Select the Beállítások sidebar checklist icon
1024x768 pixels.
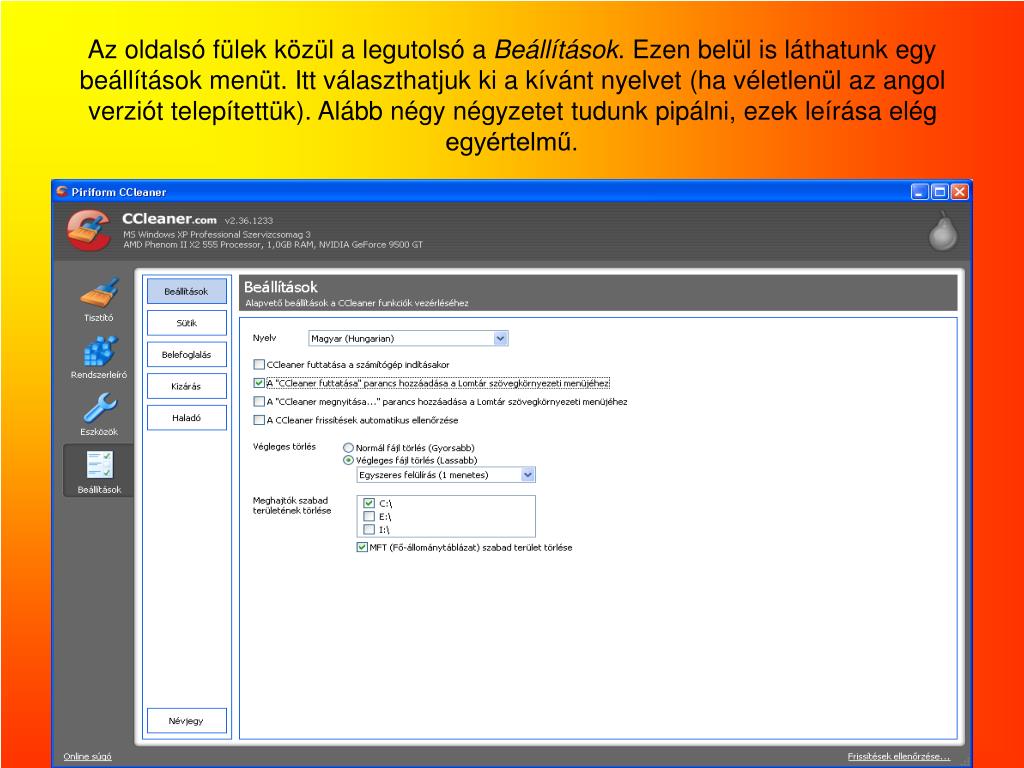pos(99,465)
